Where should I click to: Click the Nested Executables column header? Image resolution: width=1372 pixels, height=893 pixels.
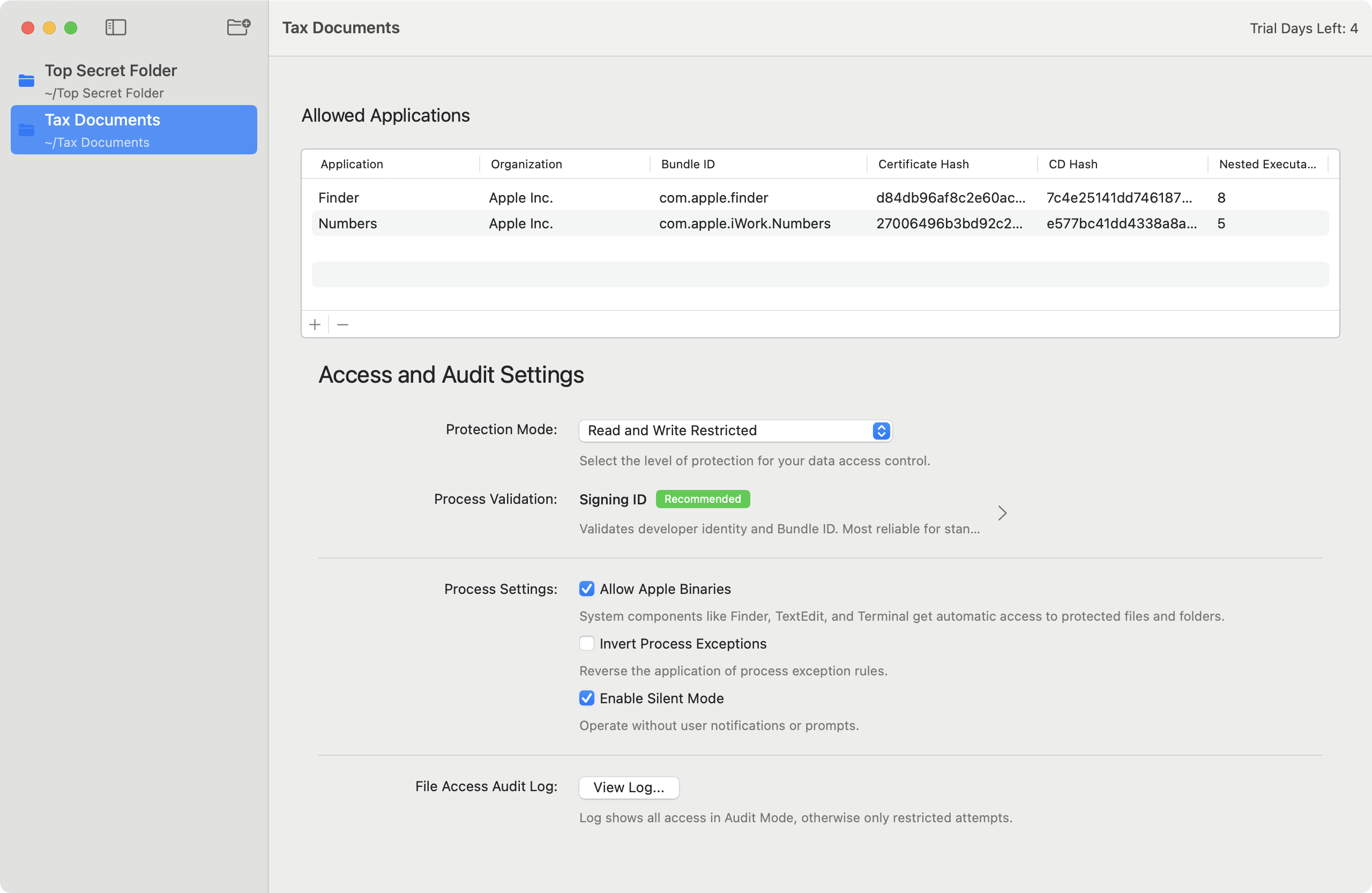coord(1267,165)
